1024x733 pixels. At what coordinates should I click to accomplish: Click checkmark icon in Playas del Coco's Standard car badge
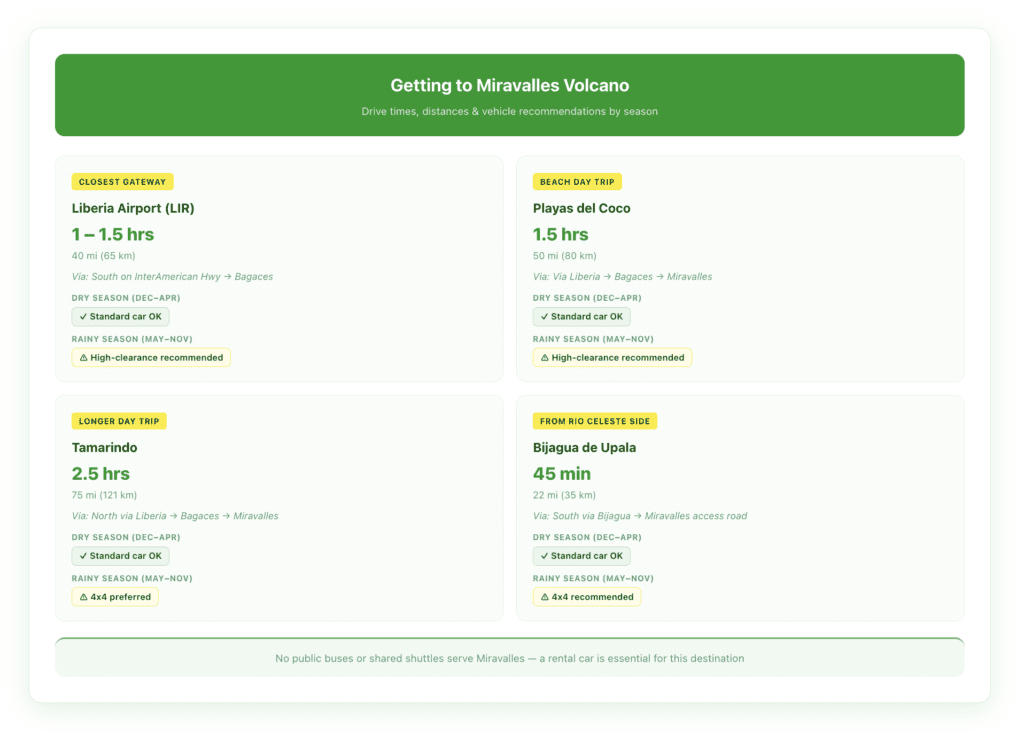[544, 317]
